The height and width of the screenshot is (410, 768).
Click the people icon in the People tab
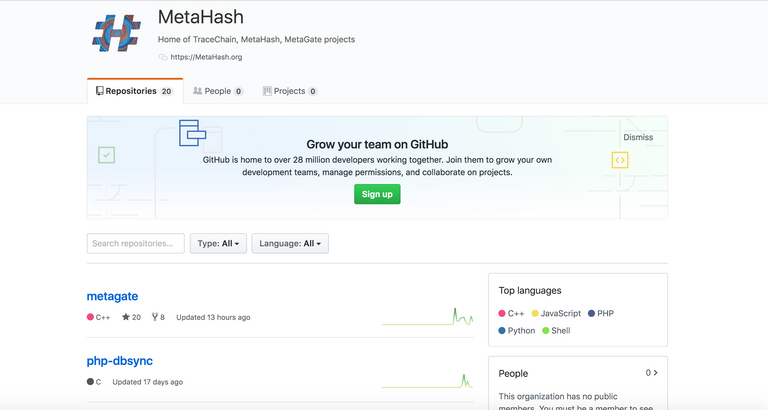point(197,91)
